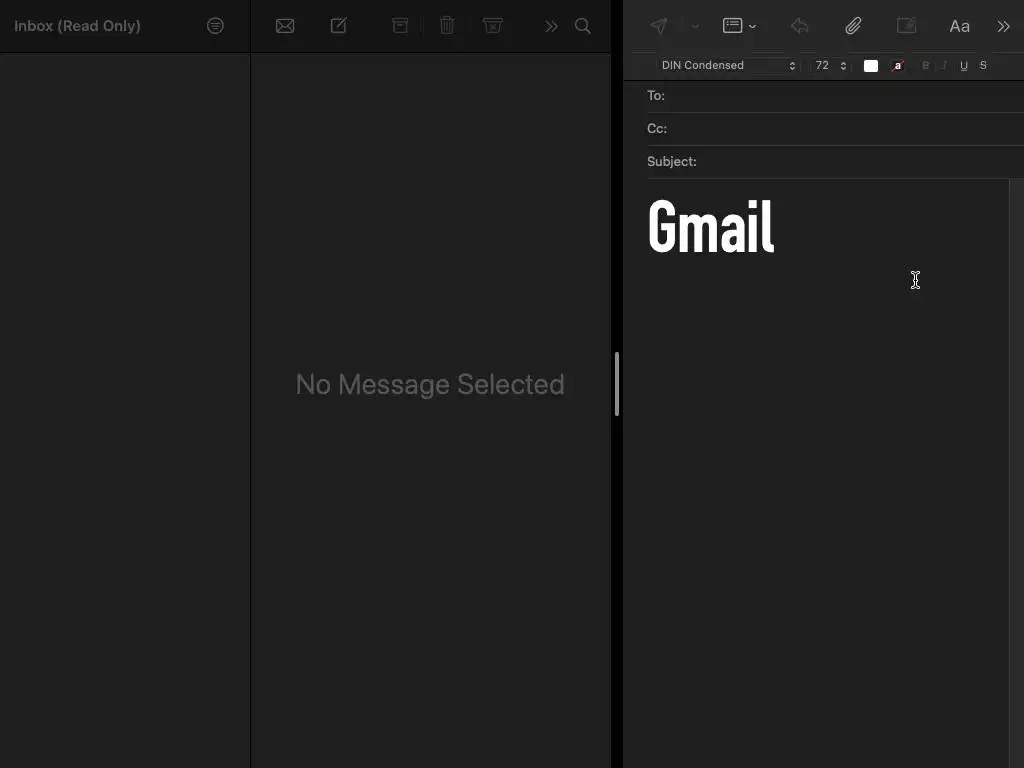Compose new message with pencil icon
The image size is (1024, 768).
pyautogui.click(x=338, y=25)
